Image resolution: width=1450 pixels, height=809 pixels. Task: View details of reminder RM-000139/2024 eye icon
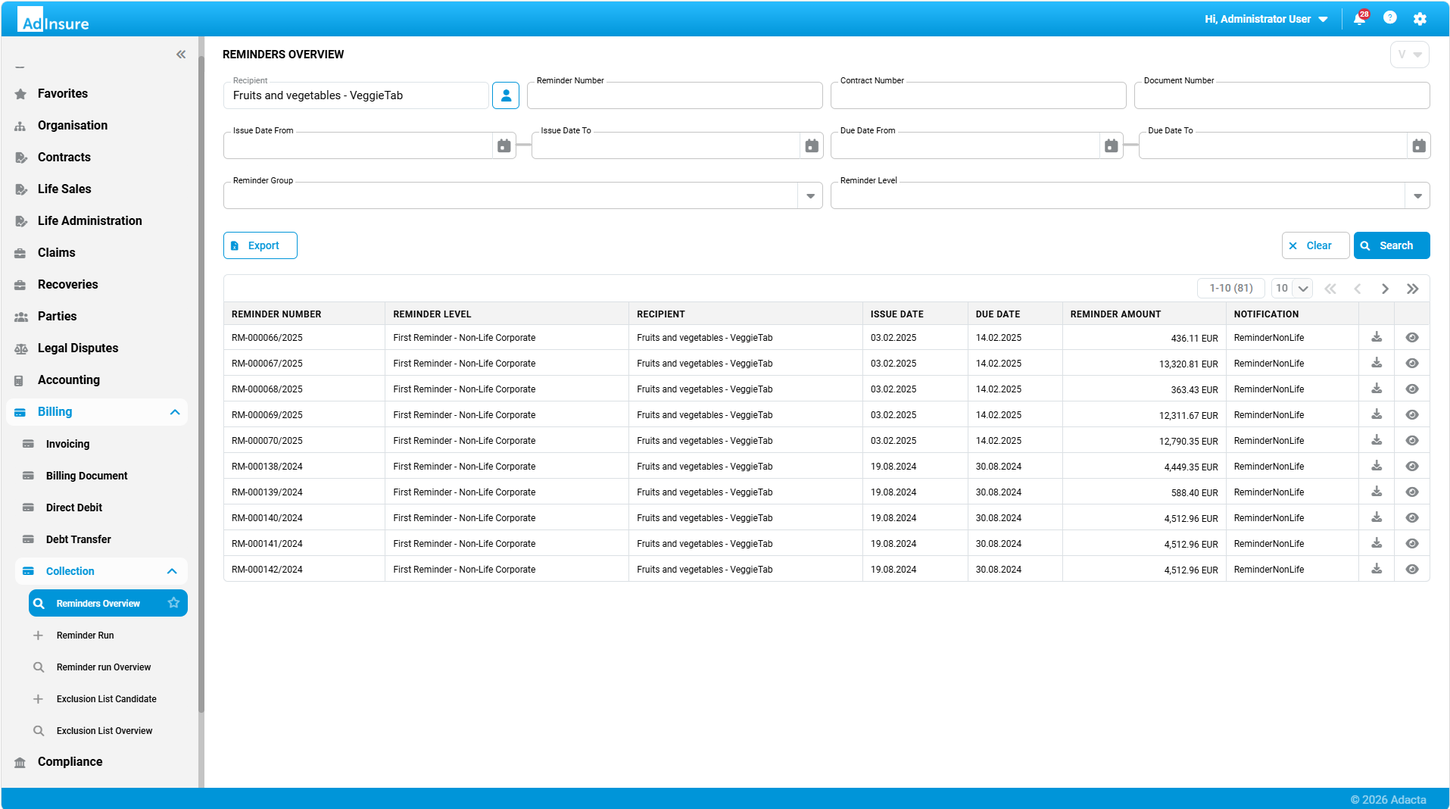1412,492
